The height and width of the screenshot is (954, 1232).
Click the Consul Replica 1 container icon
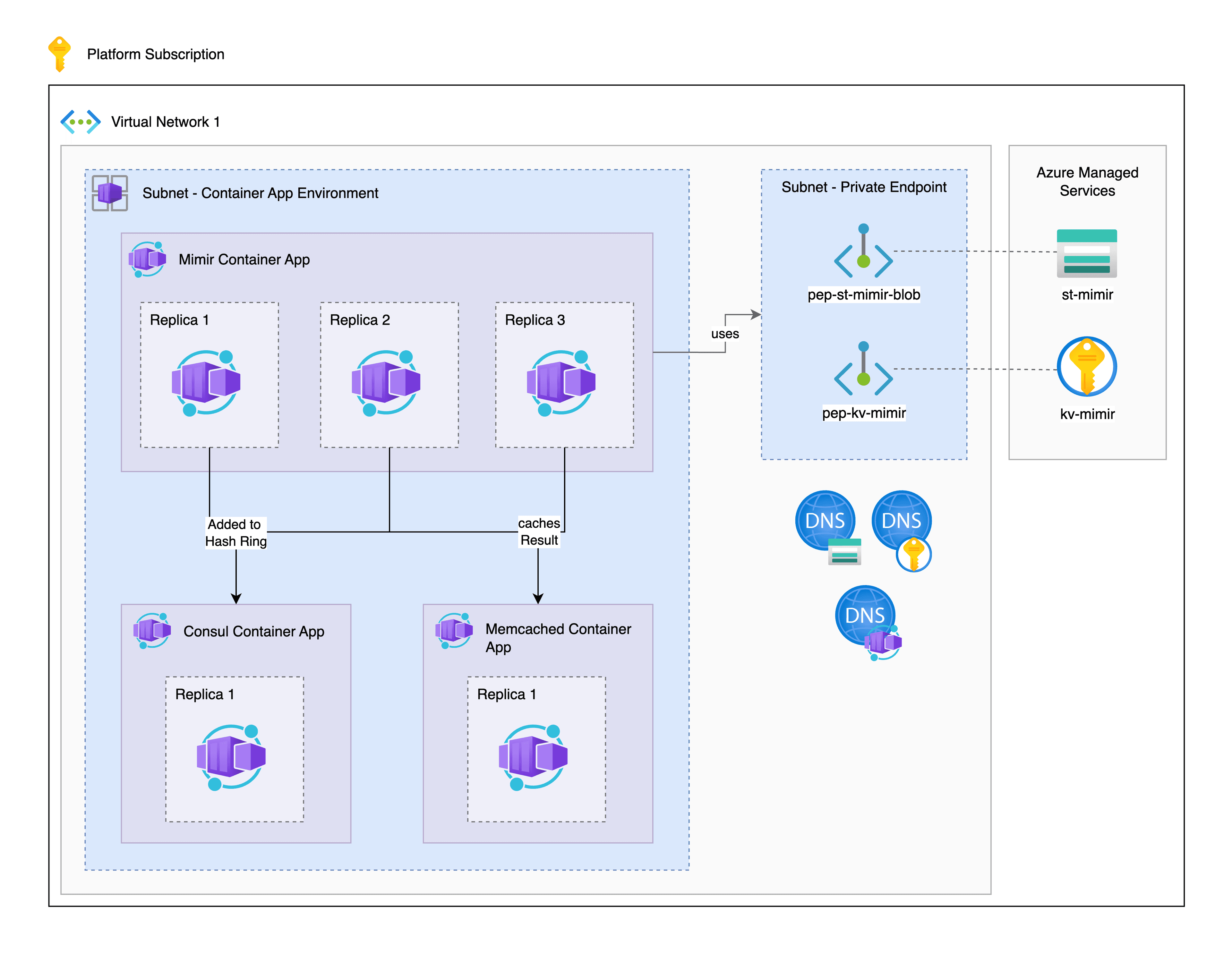coord(231,757)
